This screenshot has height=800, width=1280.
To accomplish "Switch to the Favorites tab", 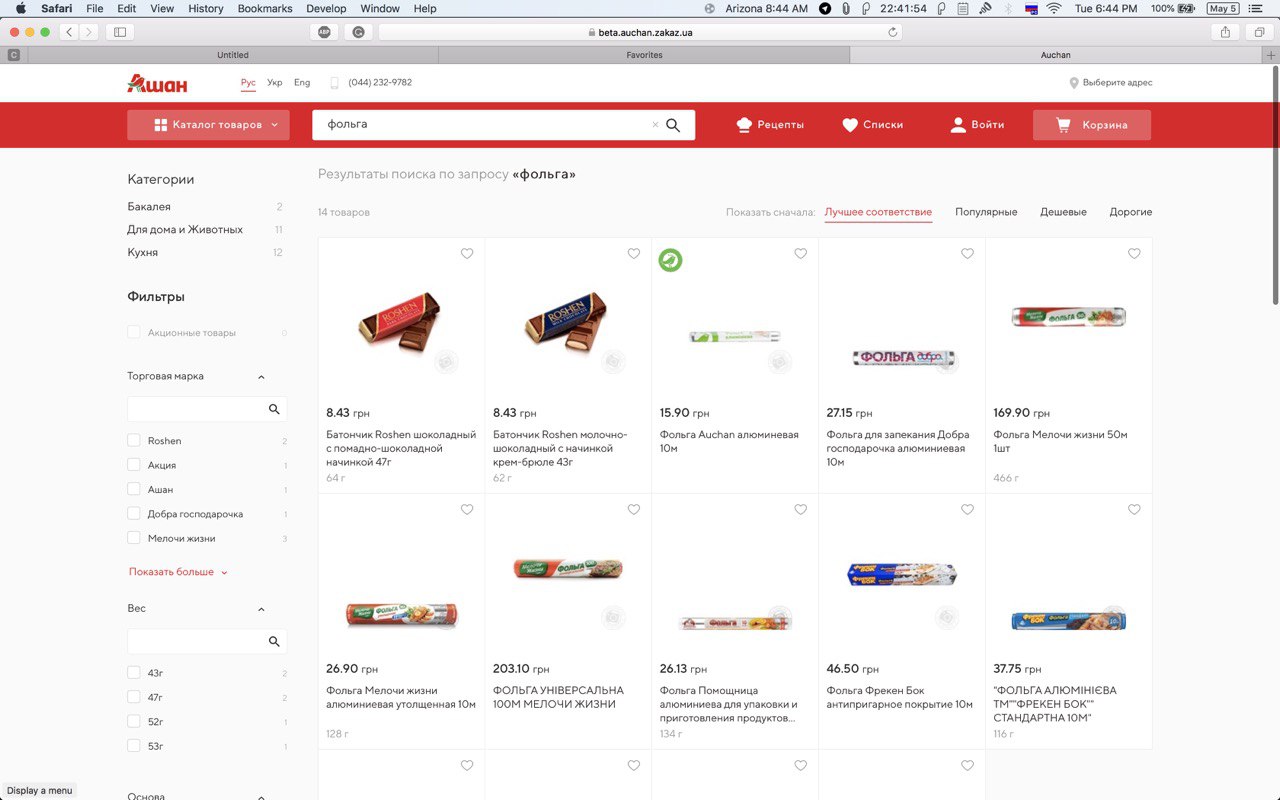I will pos(644,55).
